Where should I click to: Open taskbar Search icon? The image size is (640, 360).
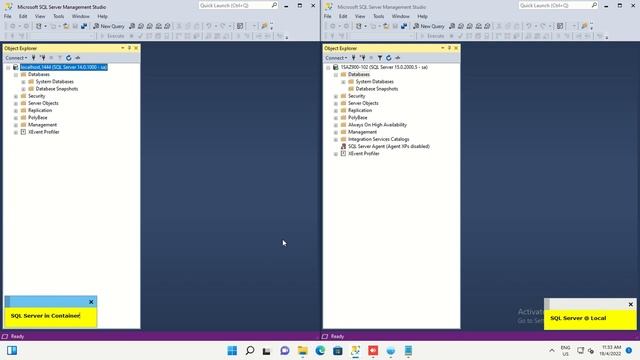(x=250, y=351)
